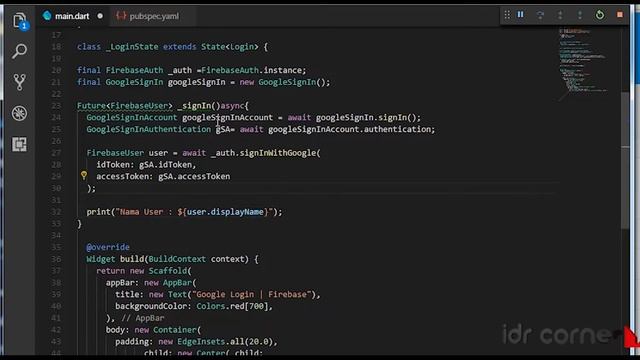This screenshot has width=640, height=360.
Task: Click the lightbulb quick-fix icon
Action: [x=84, y=176]
